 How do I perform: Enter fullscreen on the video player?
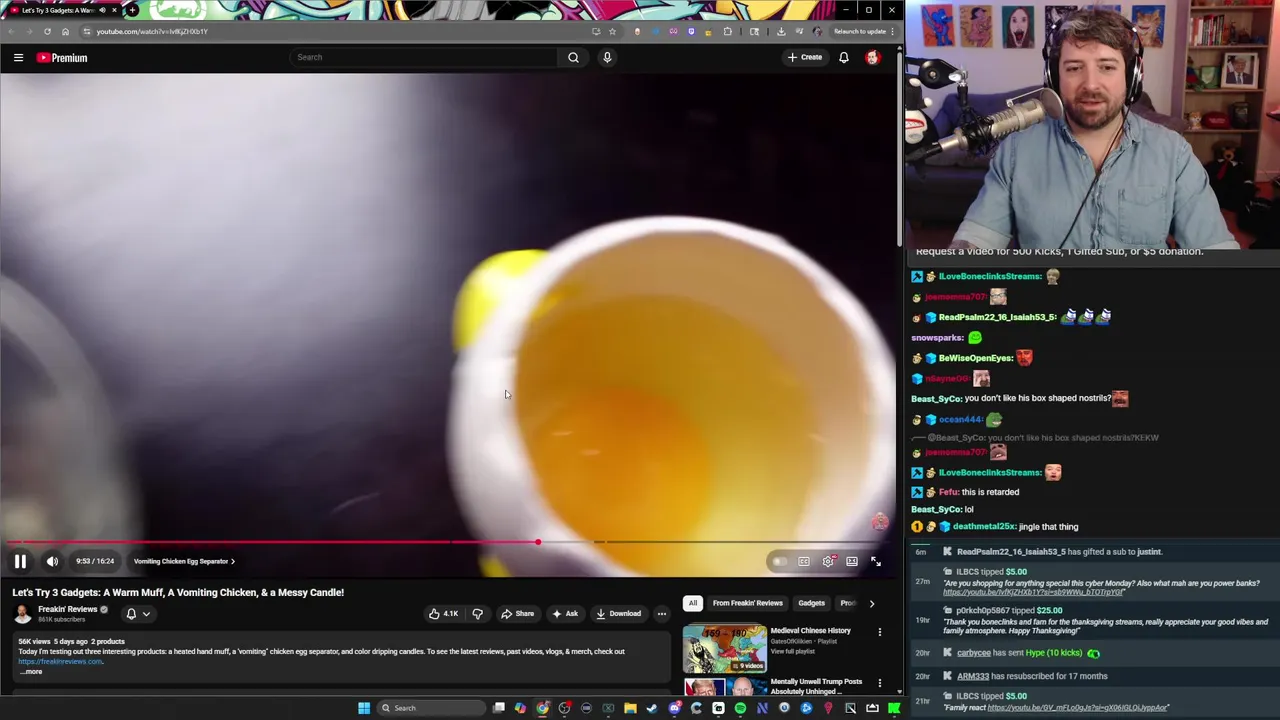(876, 562)
